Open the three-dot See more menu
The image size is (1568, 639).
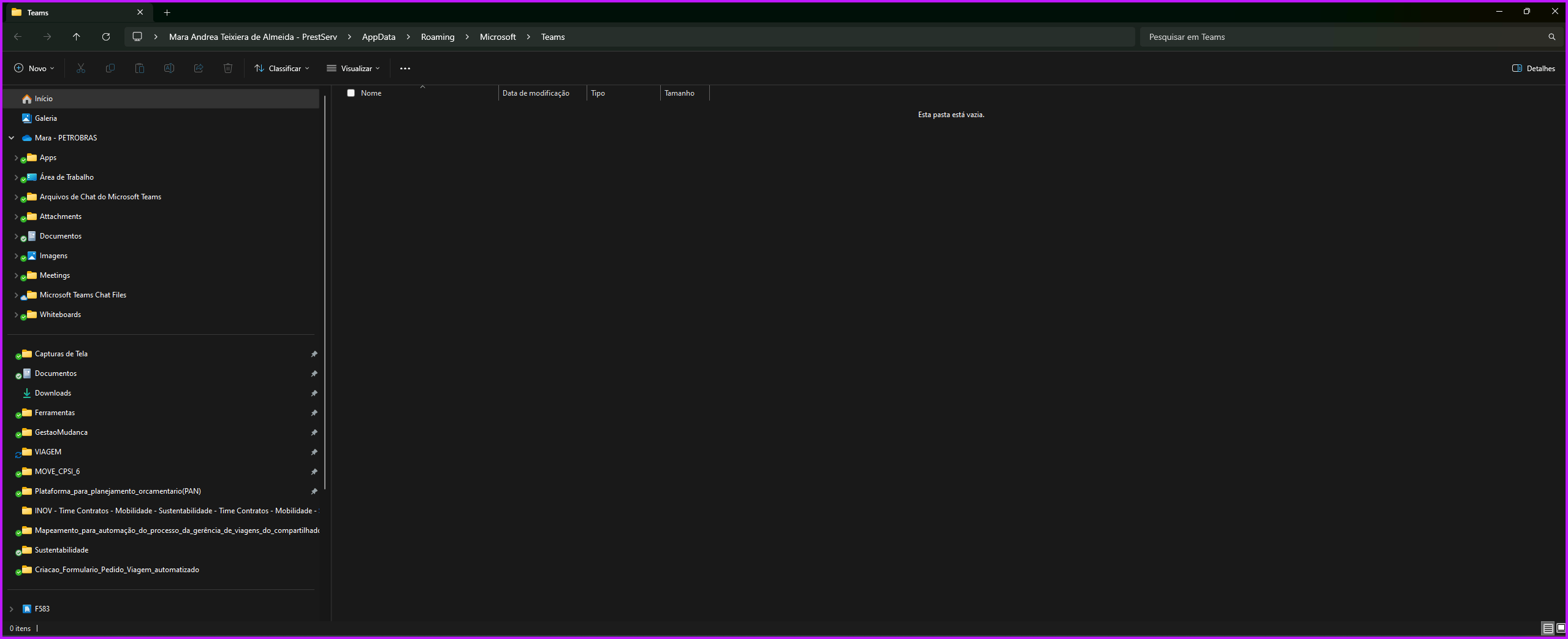(x=405, y=68)
